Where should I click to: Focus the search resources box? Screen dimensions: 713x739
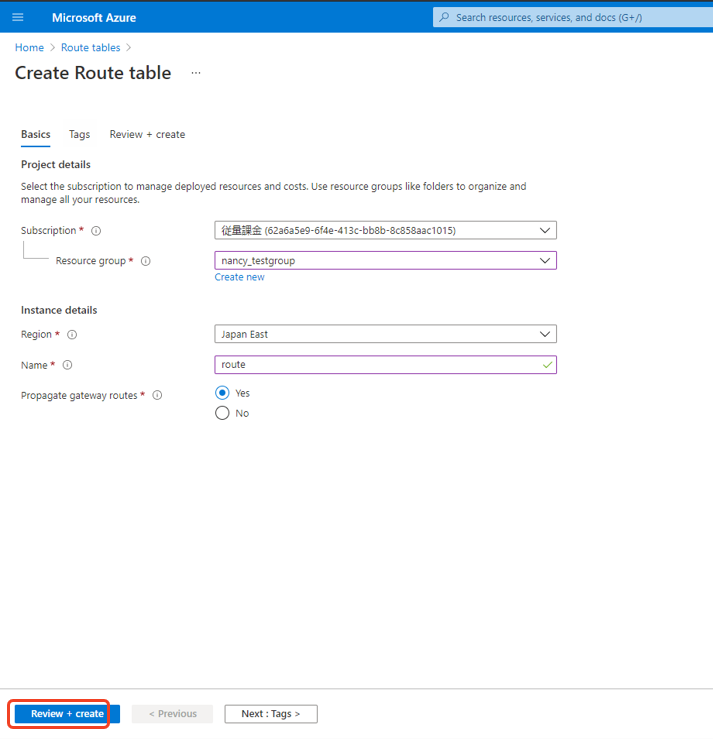click(x=573, y=17)
